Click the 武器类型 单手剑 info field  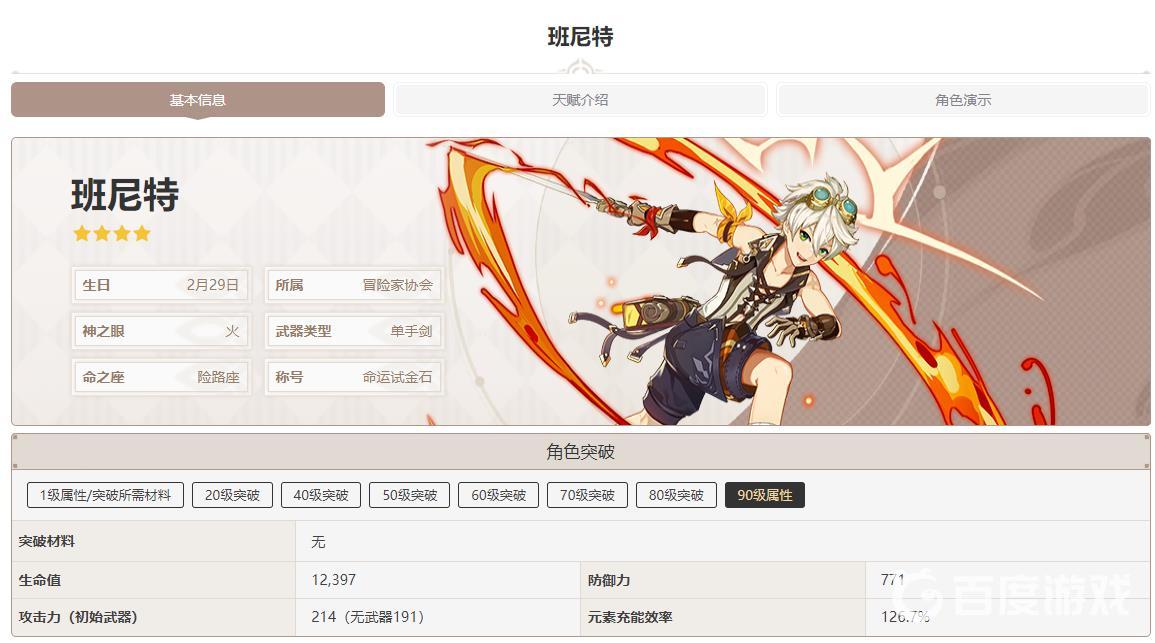click(354, 331)
